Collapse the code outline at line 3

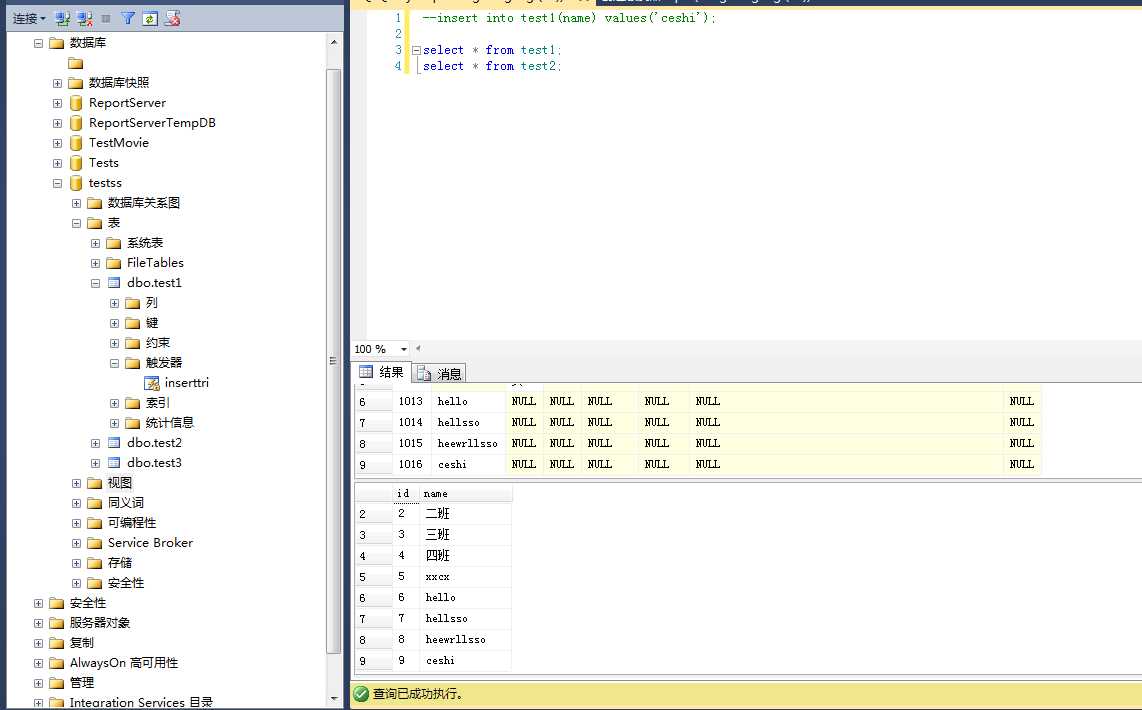point(416,50)
